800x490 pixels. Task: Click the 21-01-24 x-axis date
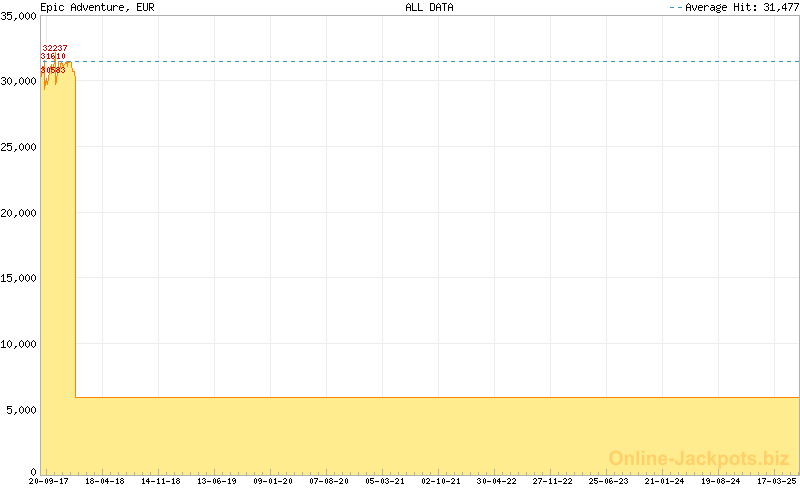[x=665, y=481]
